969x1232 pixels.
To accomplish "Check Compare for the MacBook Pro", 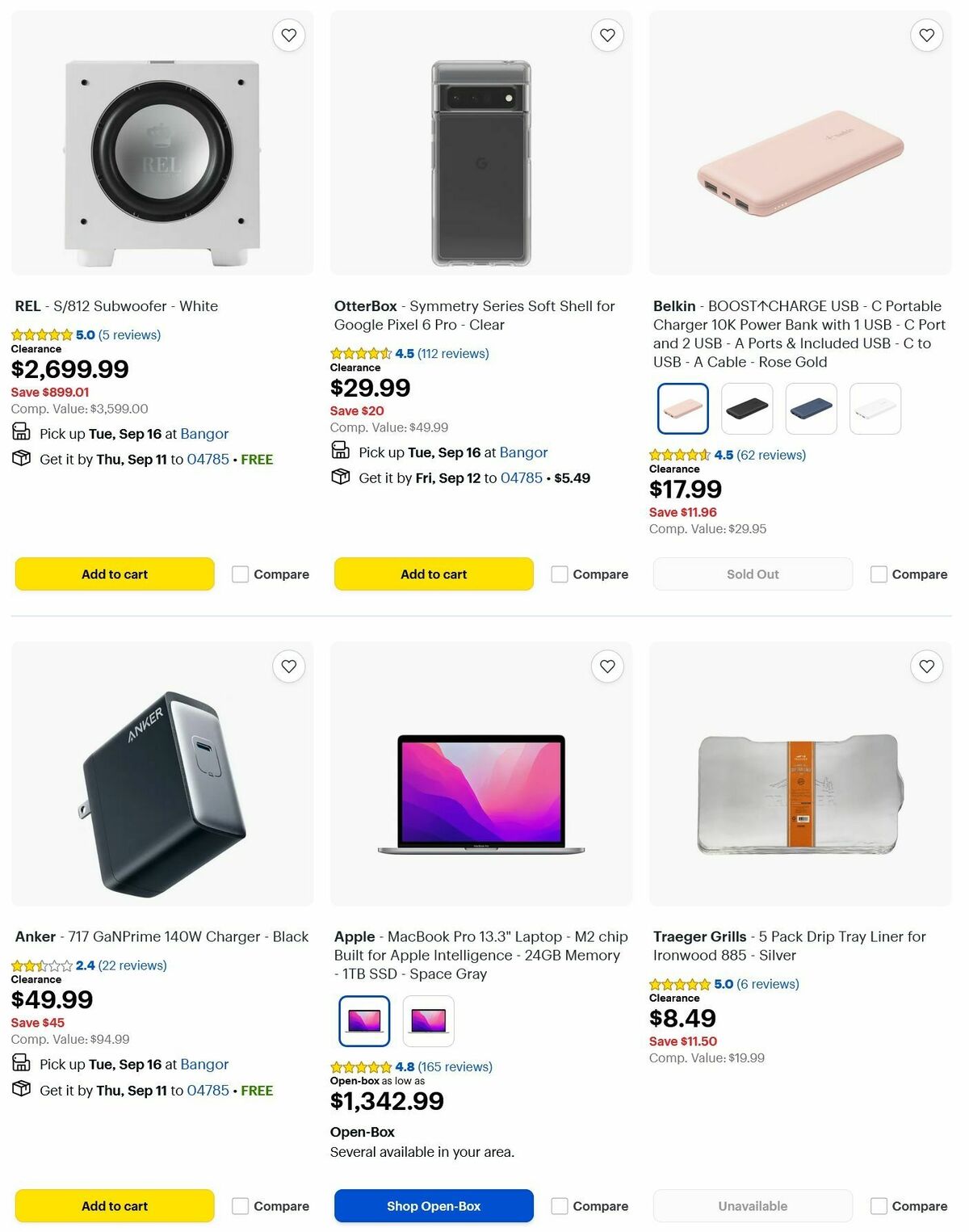I will pos(559,1205).
